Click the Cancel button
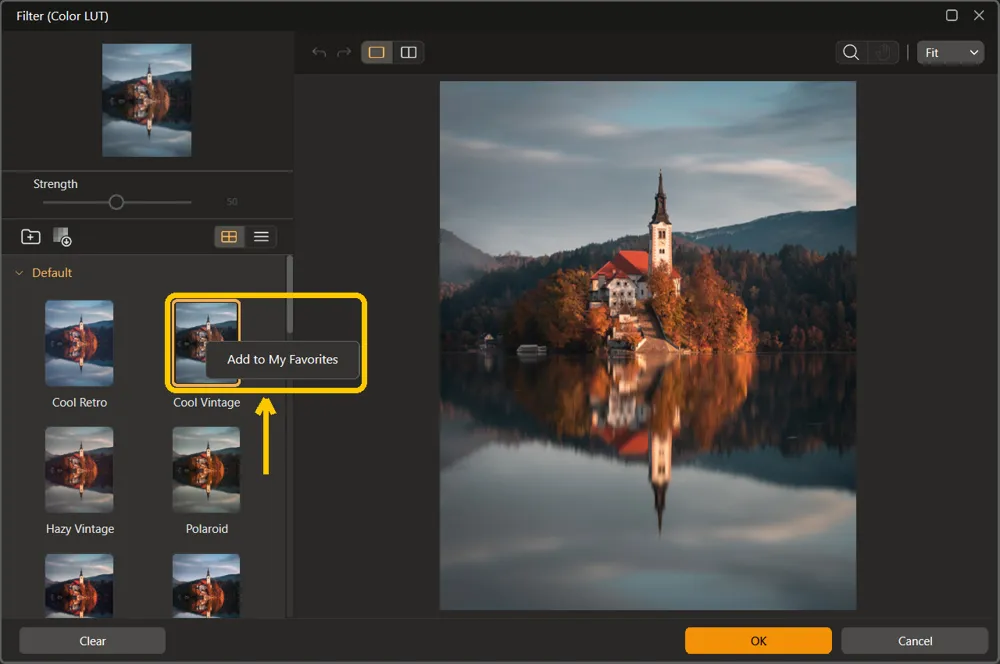The width and height of the screenshot is (1000, 664). 915,641
